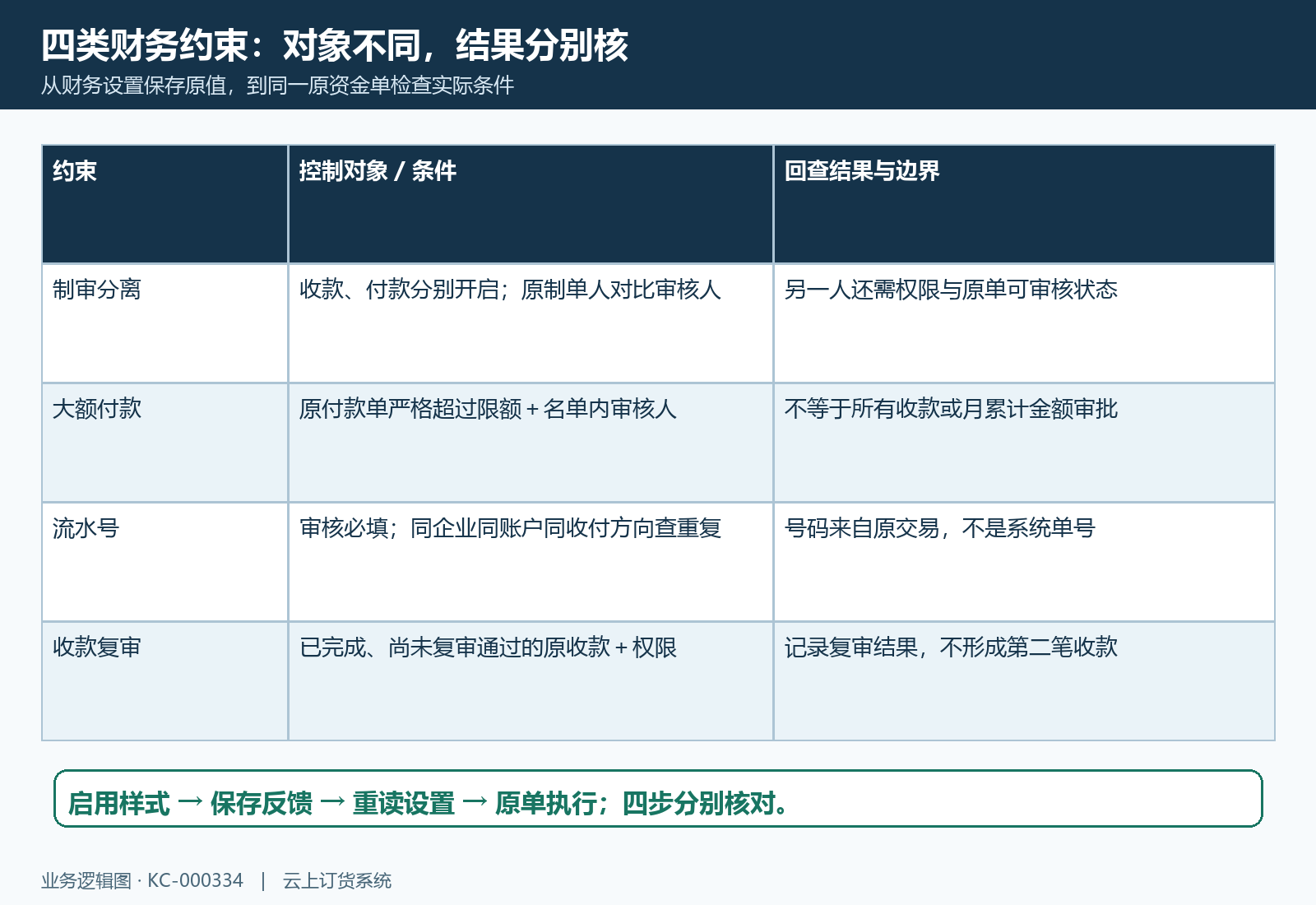Click the cell 审核必填；同企业同账户同收付方向查重复

coord(531,562)
